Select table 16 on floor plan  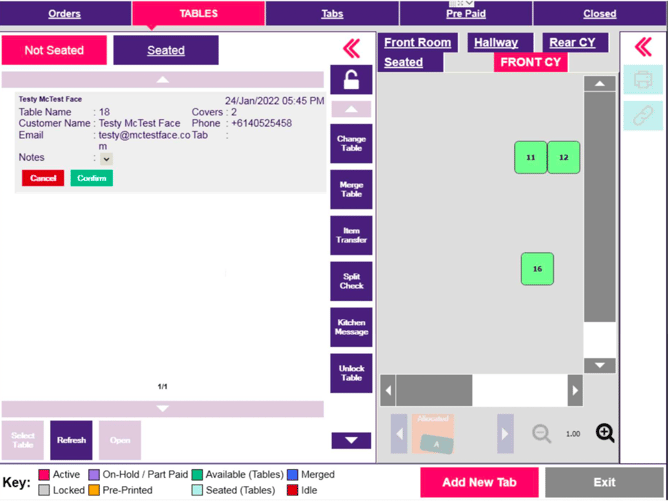tap(537, 269)
